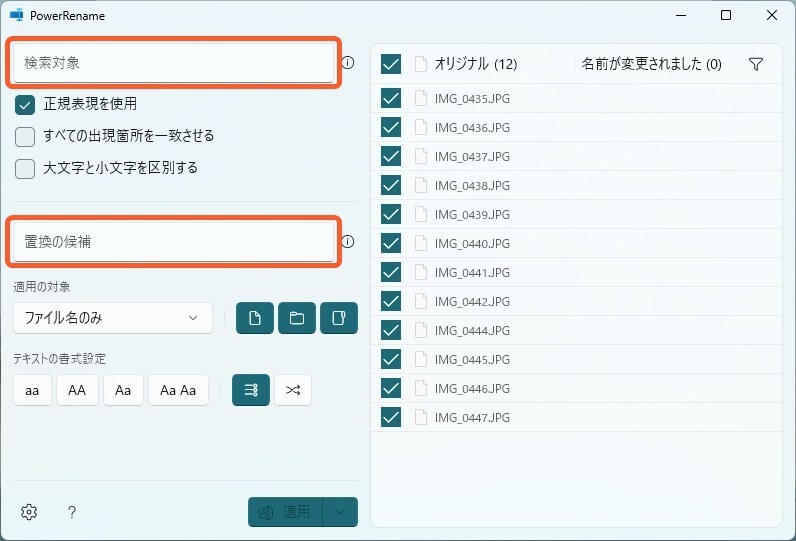Toggle the select-all checkbox beside オリジナル (12)

pyautogui.click(x=391, y=64)
